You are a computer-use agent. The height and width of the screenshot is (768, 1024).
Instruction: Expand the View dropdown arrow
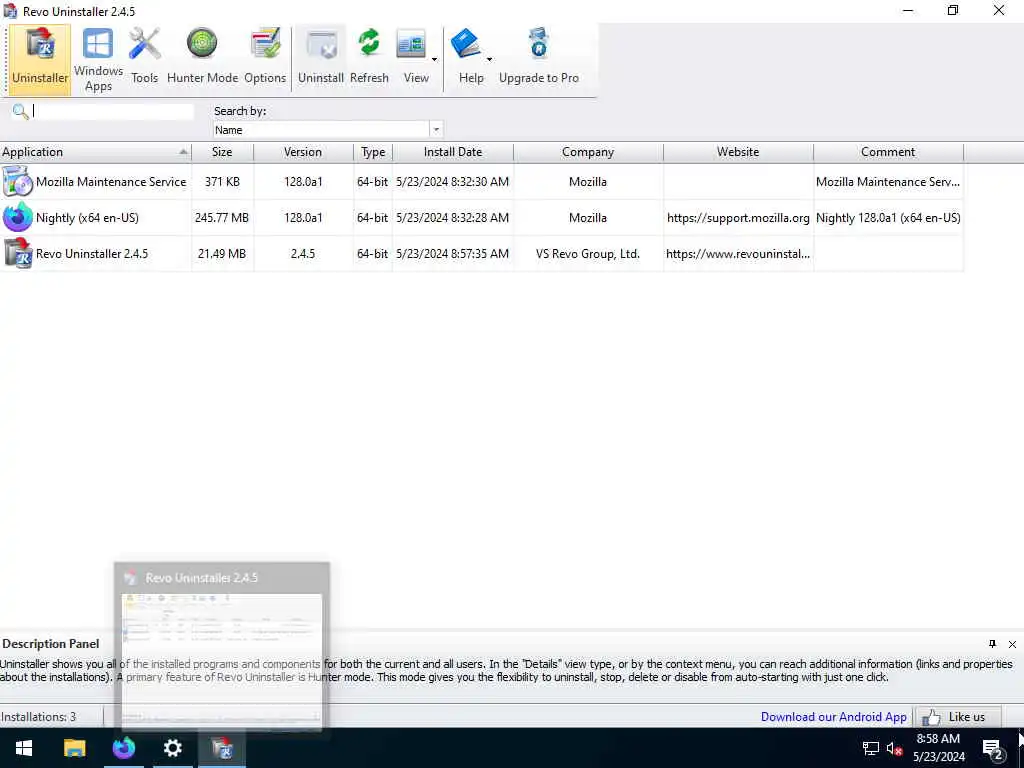434,60
